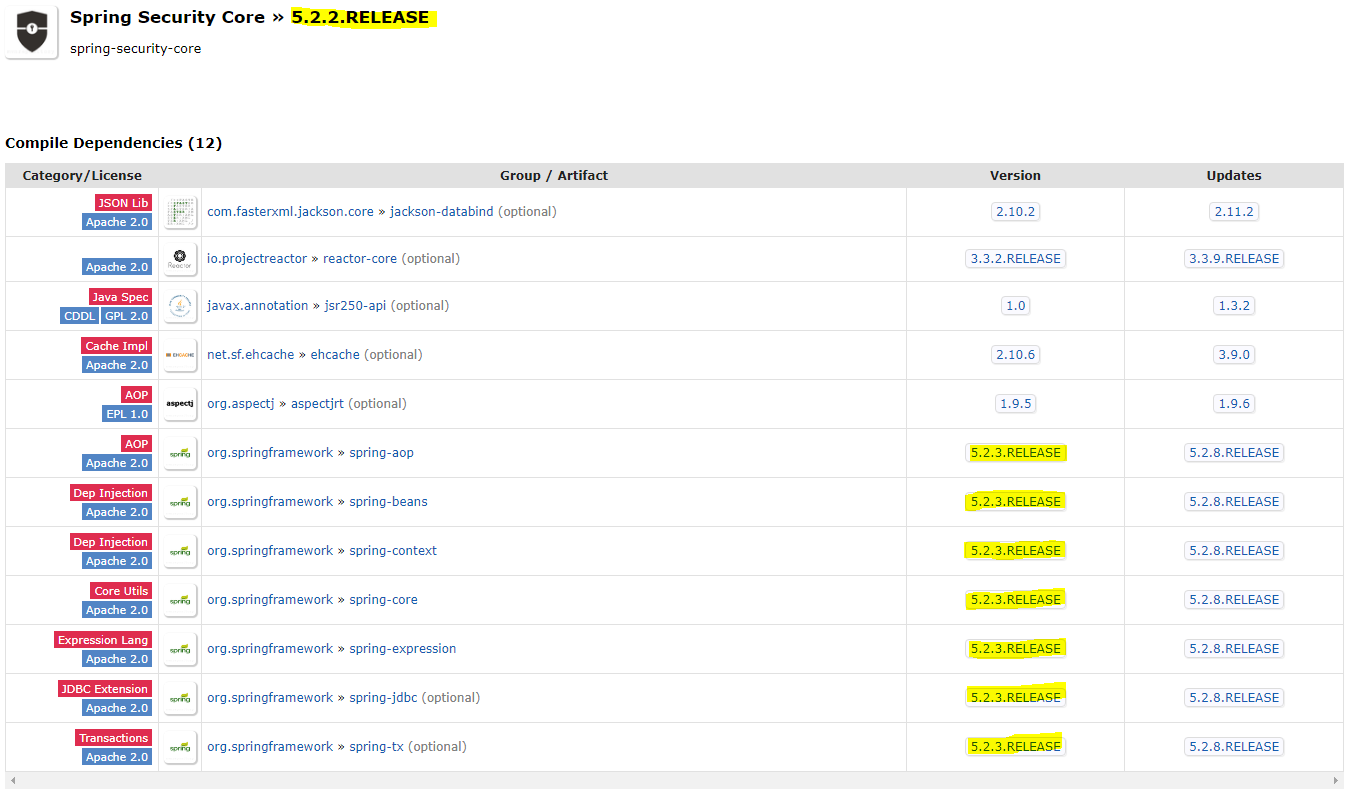Open aspectjrt update 1.9.6
This screenshot has width=1349, height=791.
click(1233, 404)
